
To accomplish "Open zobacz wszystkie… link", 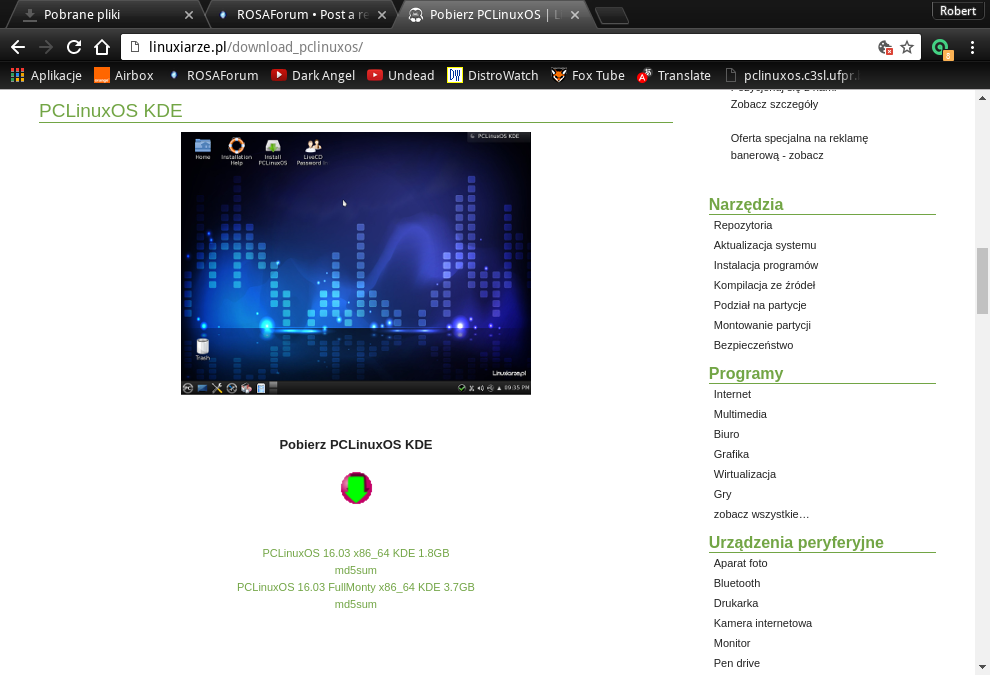I will (x=761, y=515).
